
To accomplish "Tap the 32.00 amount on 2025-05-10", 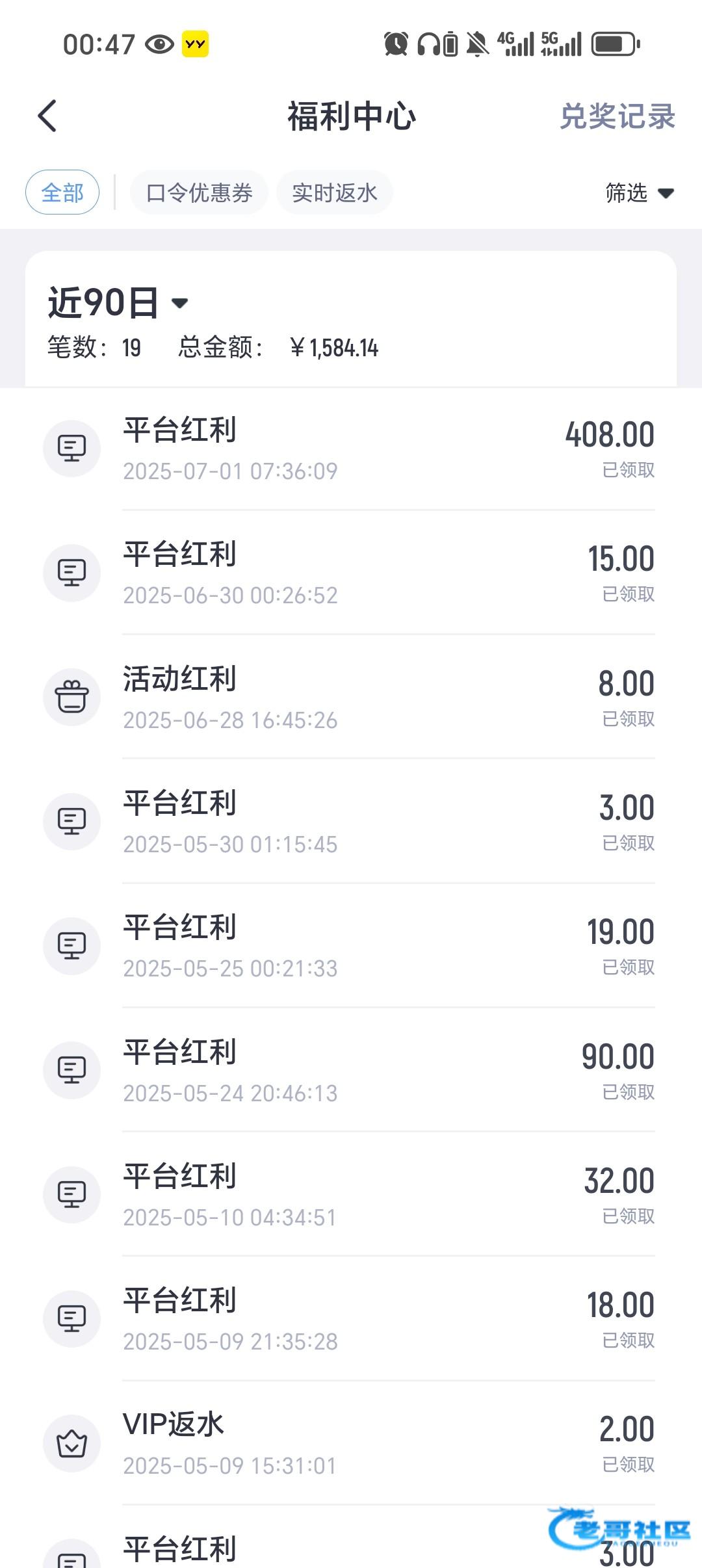I will tap(619, 1181).
